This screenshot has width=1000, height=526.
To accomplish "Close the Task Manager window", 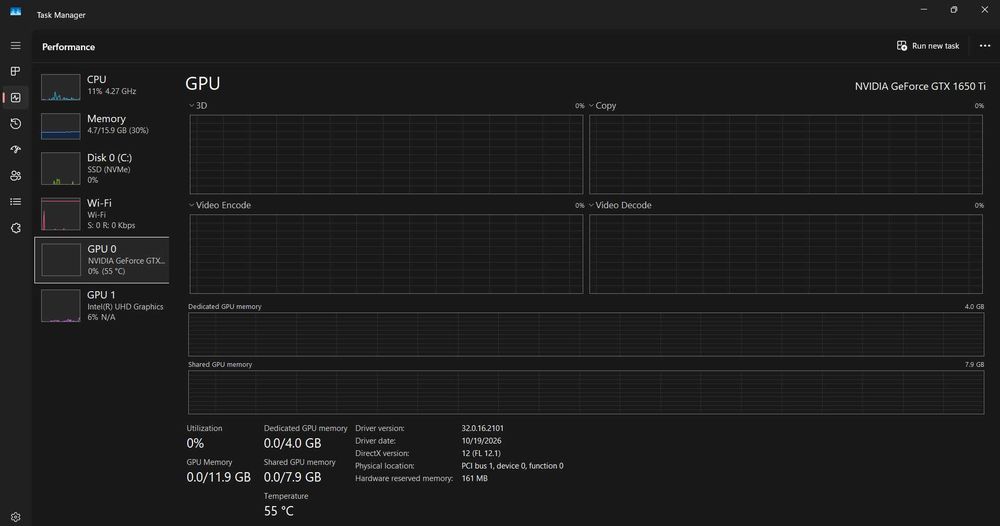I will tap(985, 10).
